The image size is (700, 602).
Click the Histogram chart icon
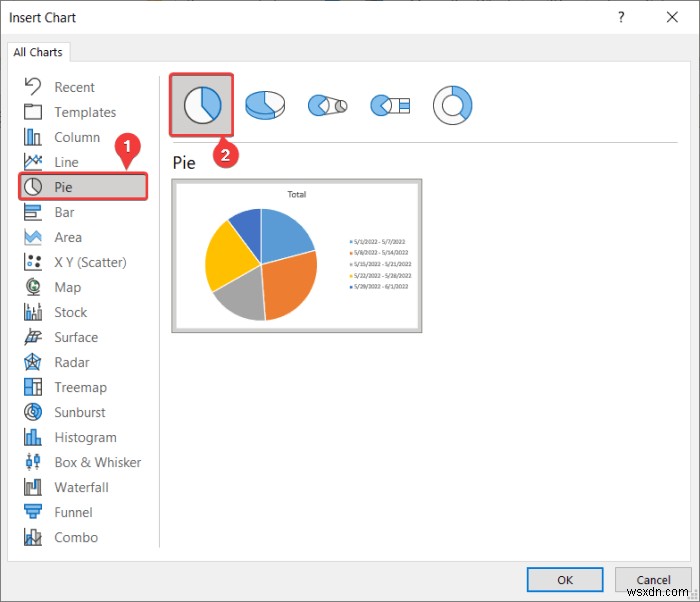pos(33,437)
